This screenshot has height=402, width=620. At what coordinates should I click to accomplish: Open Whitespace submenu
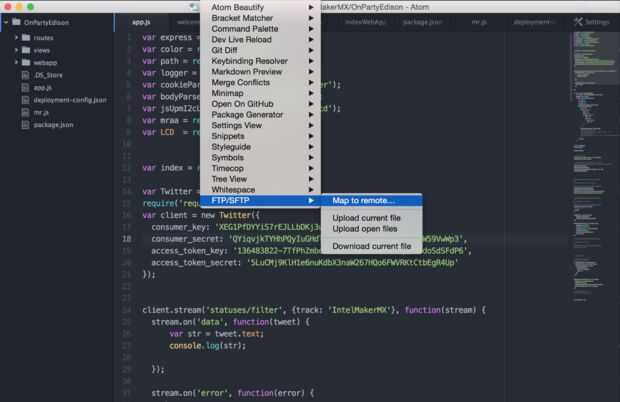pos(260,190)
